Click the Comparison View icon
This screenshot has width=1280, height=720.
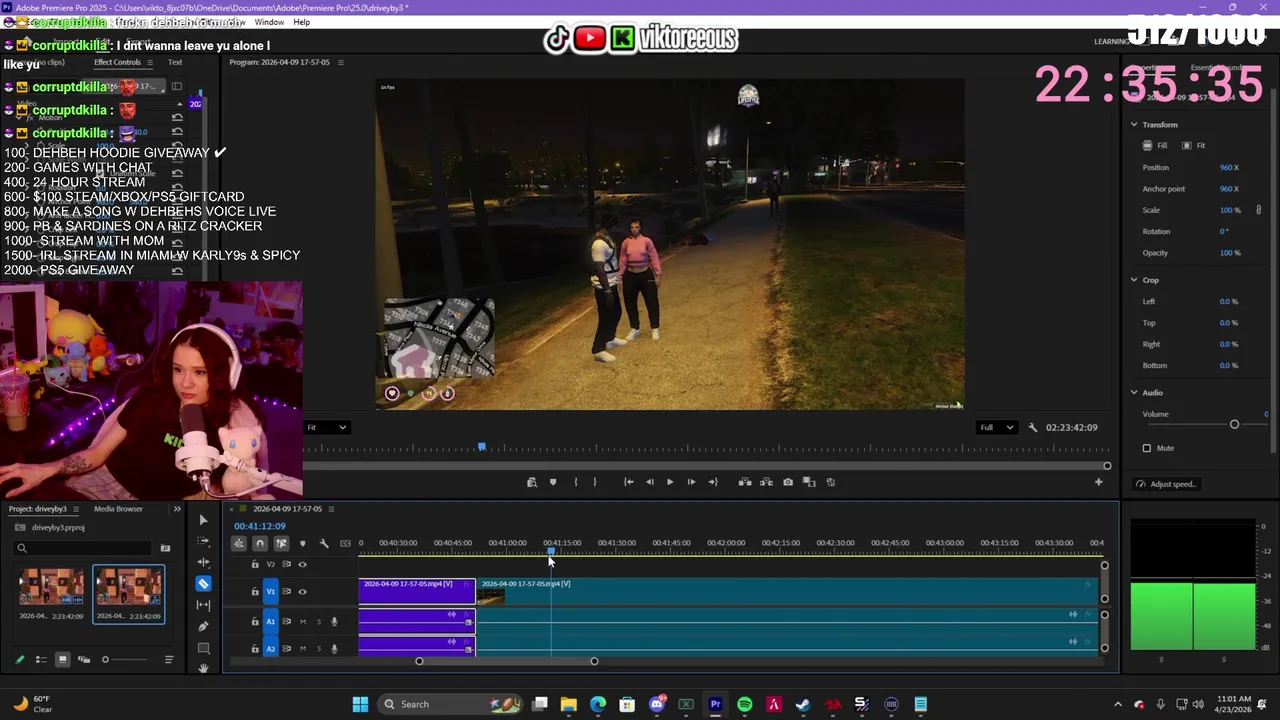click(x=809, y=482)
